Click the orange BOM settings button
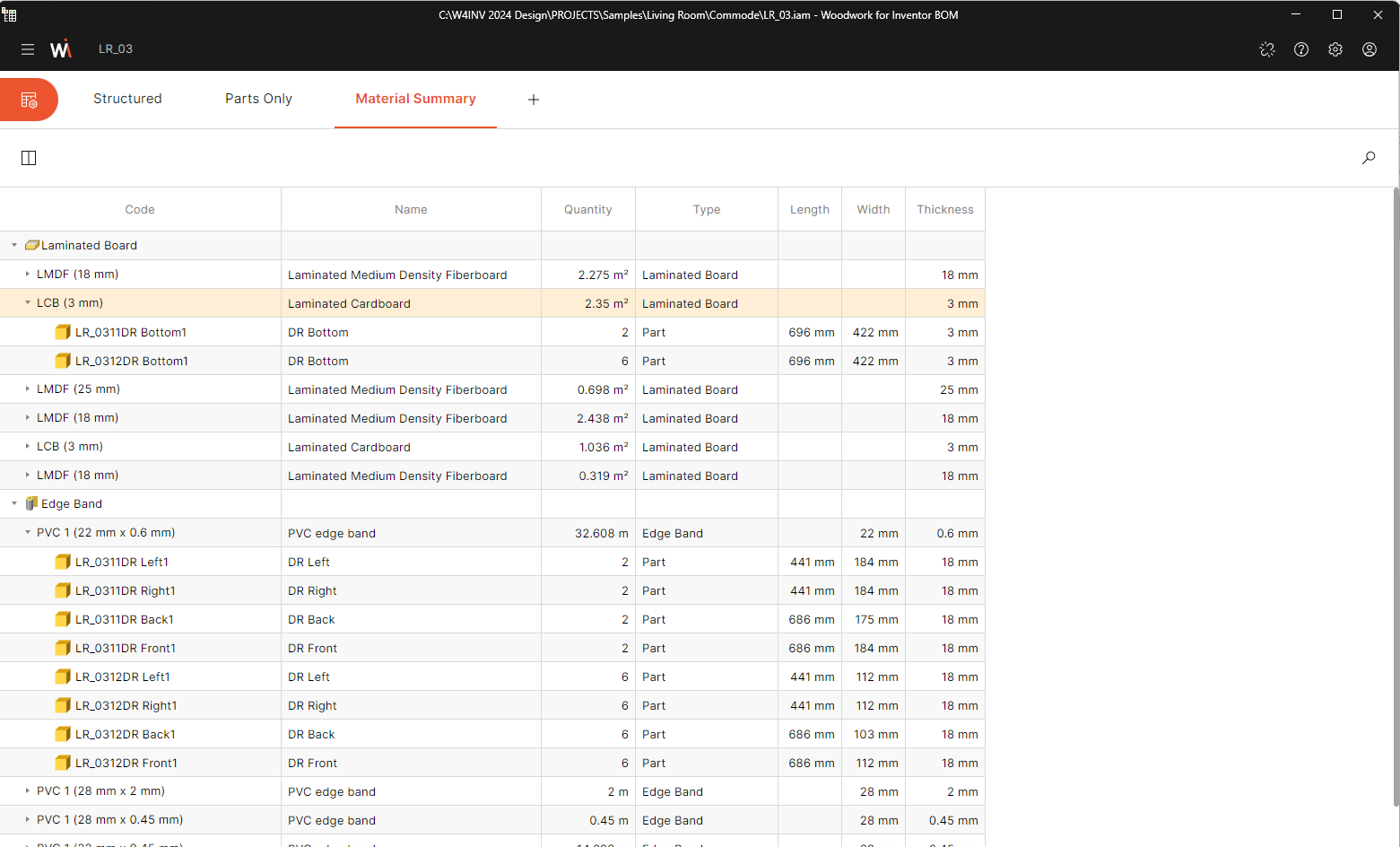 29,100
